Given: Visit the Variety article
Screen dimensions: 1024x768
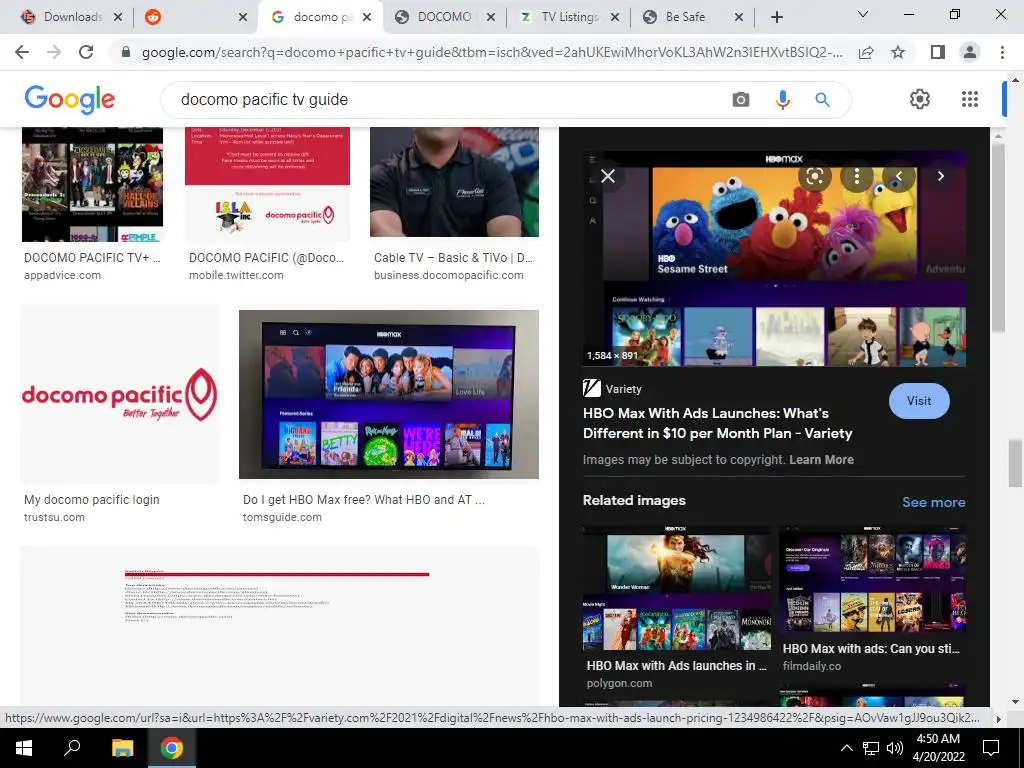Looking at the screenshot, I should [x=919, y=401].
